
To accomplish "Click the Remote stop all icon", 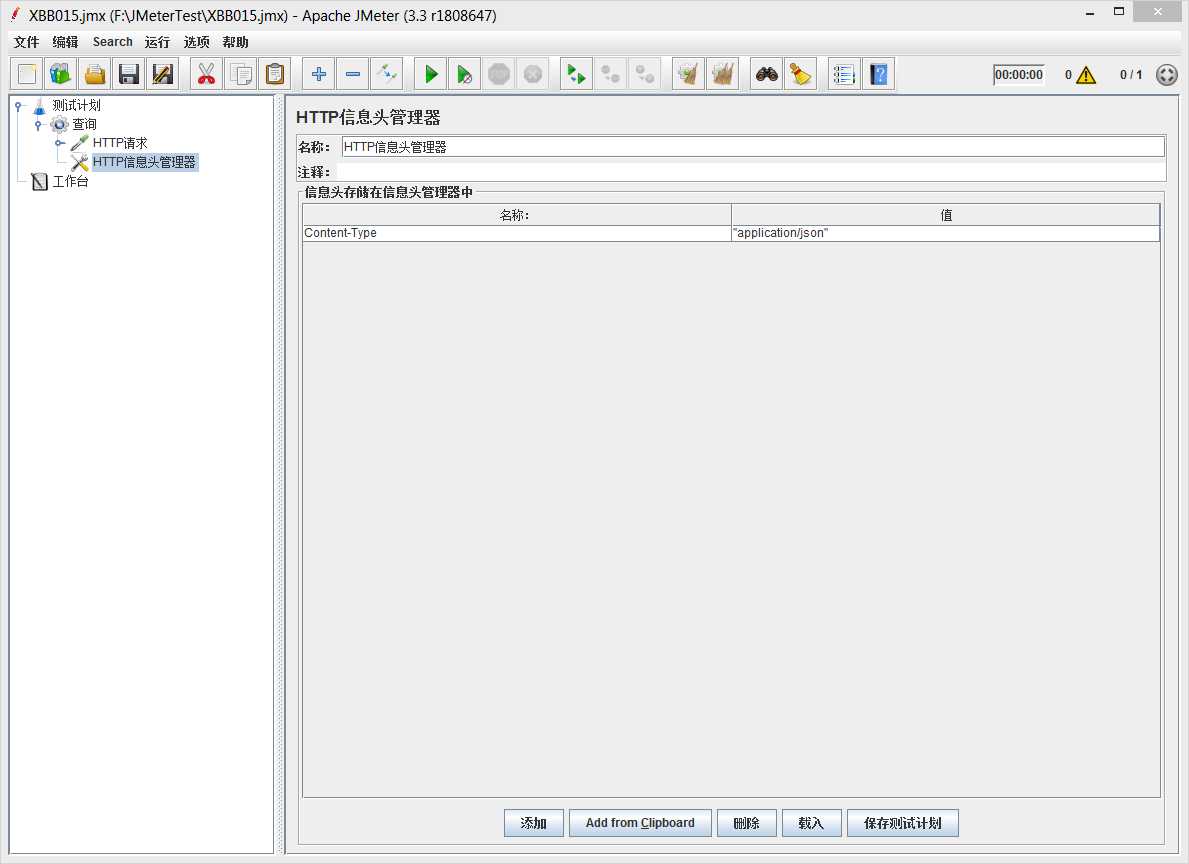I will coord(610,74).
